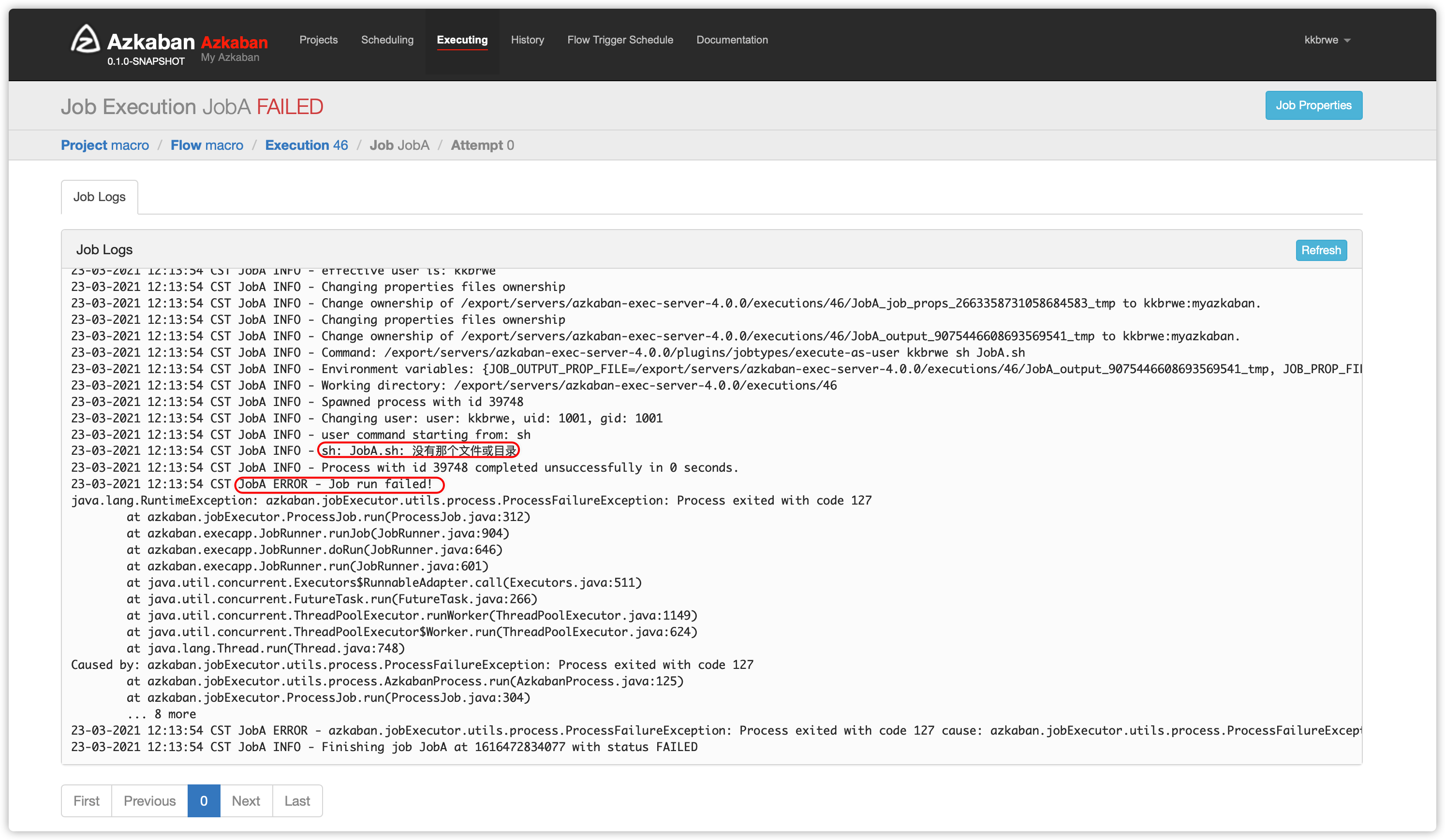Click the Azkaban brand name text
This screenshot has height=840, width=1445.
coord(151,41)
